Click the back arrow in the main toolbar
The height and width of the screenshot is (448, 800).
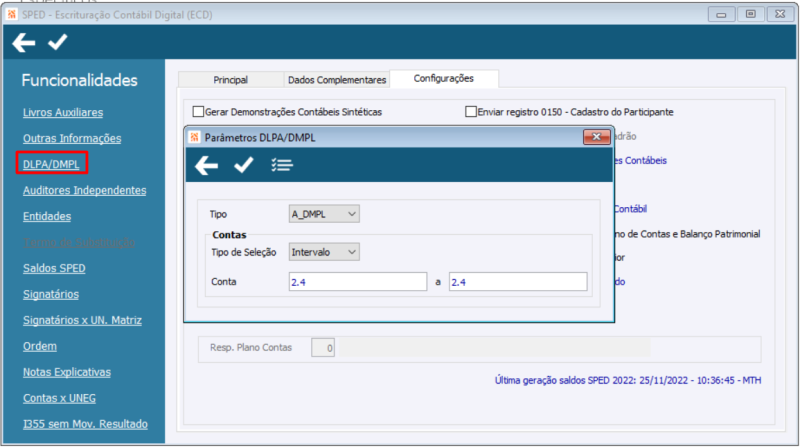(23, 42)
